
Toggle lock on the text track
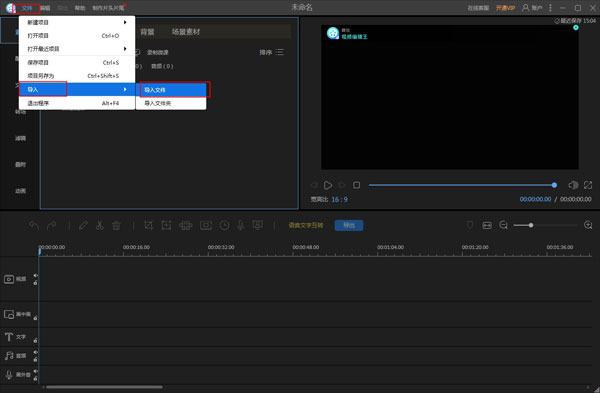(35, 340)
